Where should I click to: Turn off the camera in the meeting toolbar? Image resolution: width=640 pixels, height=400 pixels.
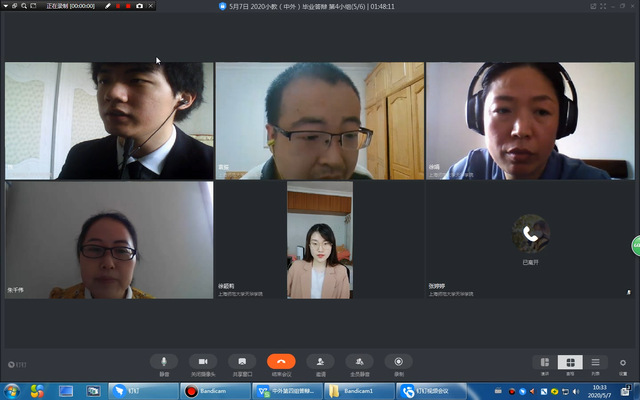[x=203, y=361]
